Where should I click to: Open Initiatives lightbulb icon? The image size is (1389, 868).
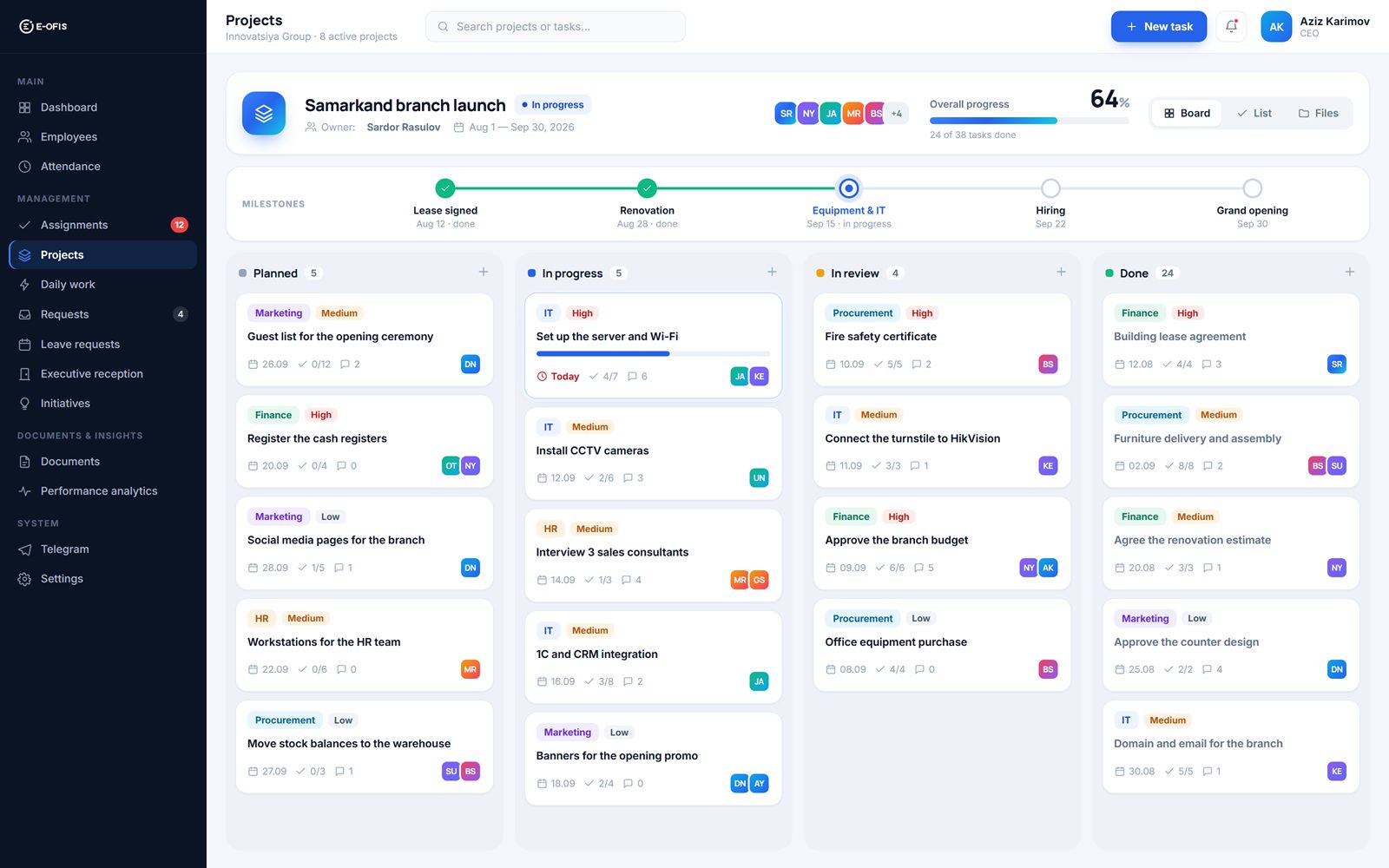coord(25,404)
